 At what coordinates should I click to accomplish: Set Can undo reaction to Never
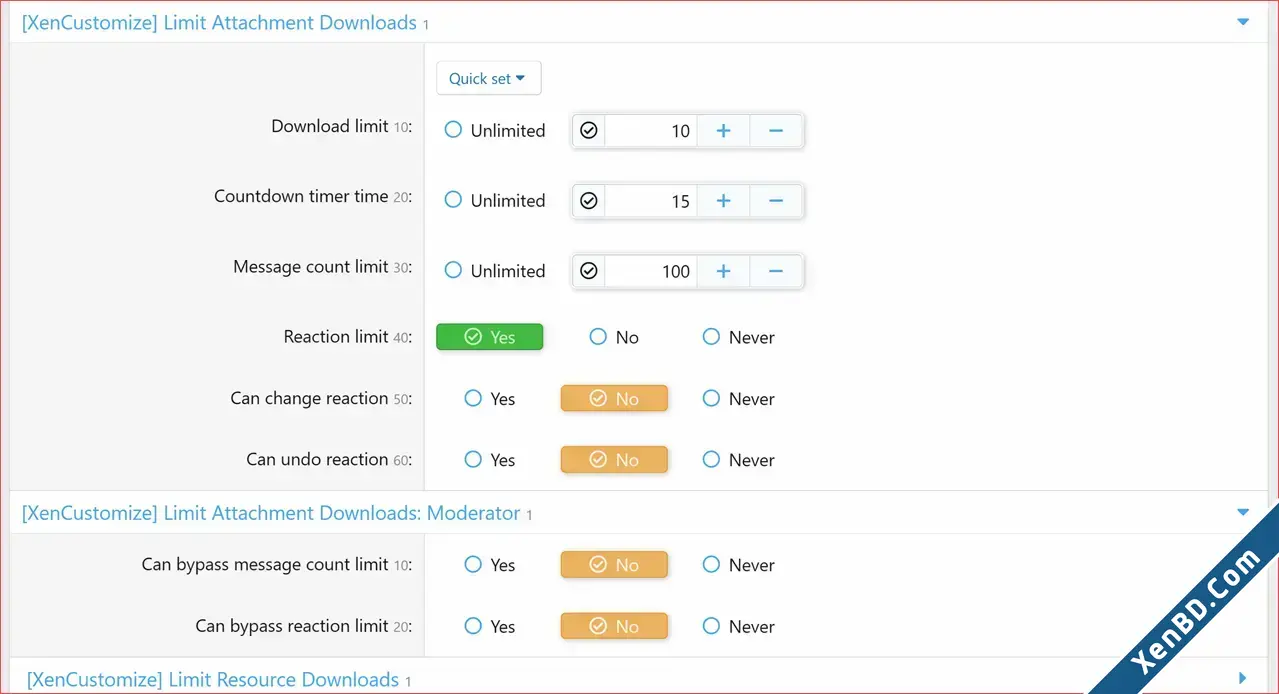(738, 460)
